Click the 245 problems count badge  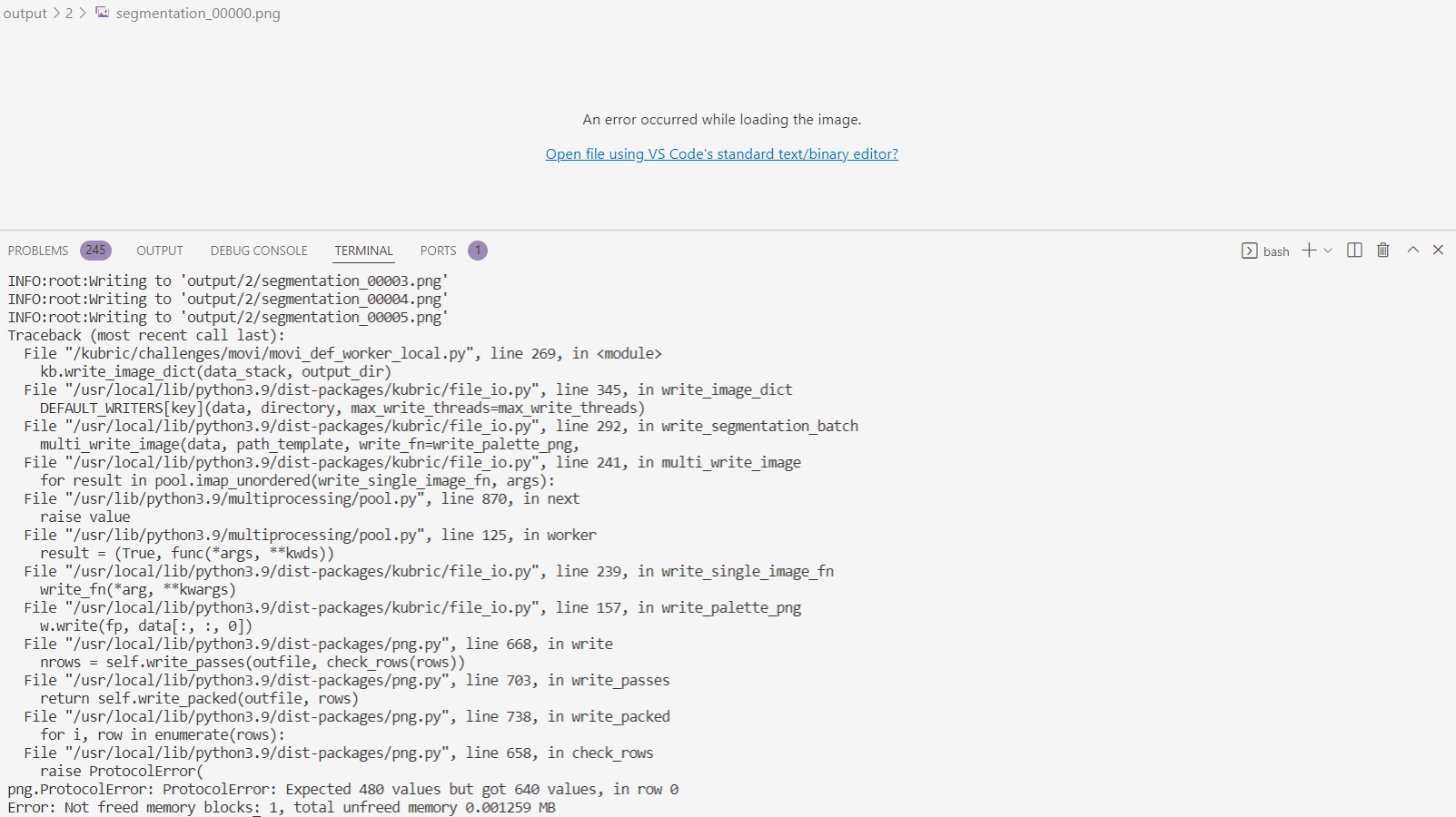tap(95, 250)
